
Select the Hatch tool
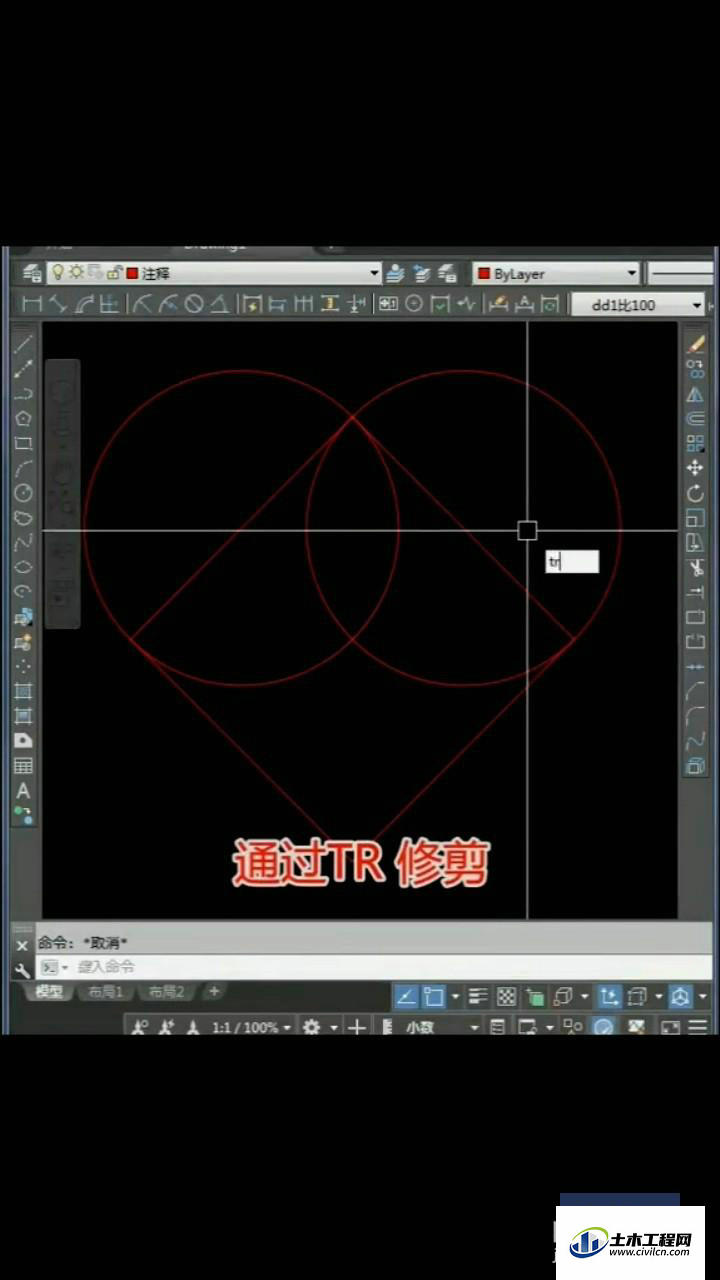pos(23,691)
